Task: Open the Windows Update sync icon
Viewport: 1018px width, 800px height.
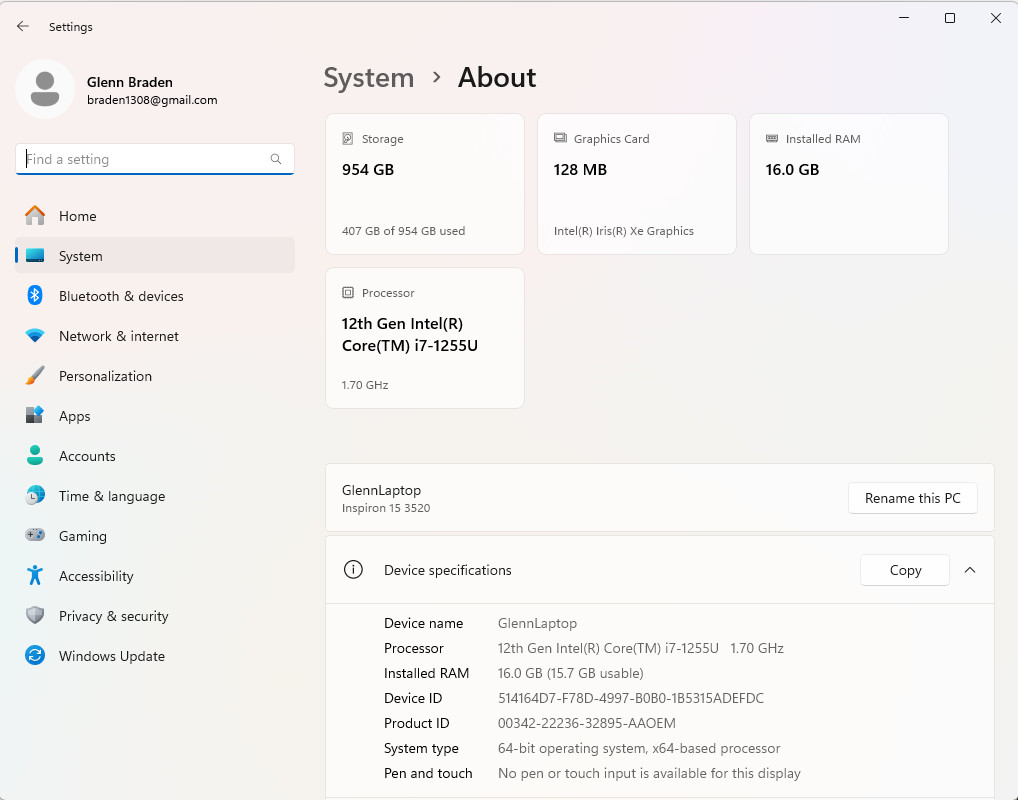Action: 35,656
